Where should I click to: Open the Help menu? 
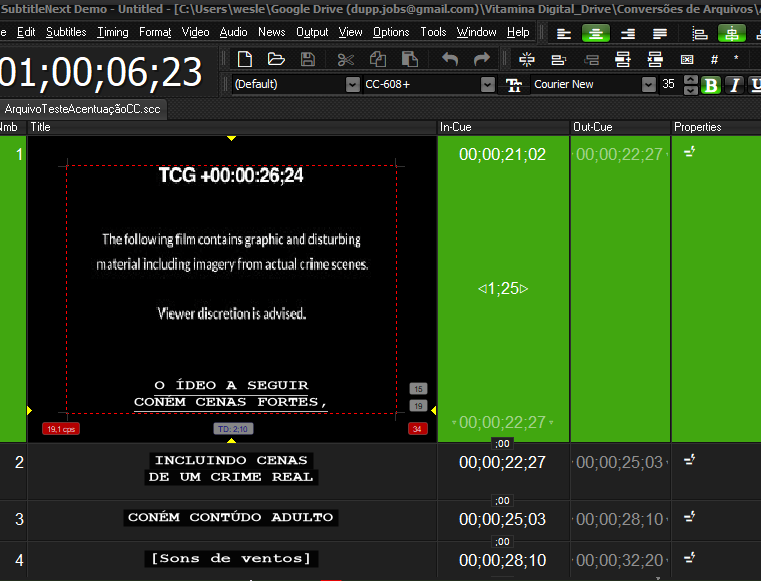click(x=518, y=32)
